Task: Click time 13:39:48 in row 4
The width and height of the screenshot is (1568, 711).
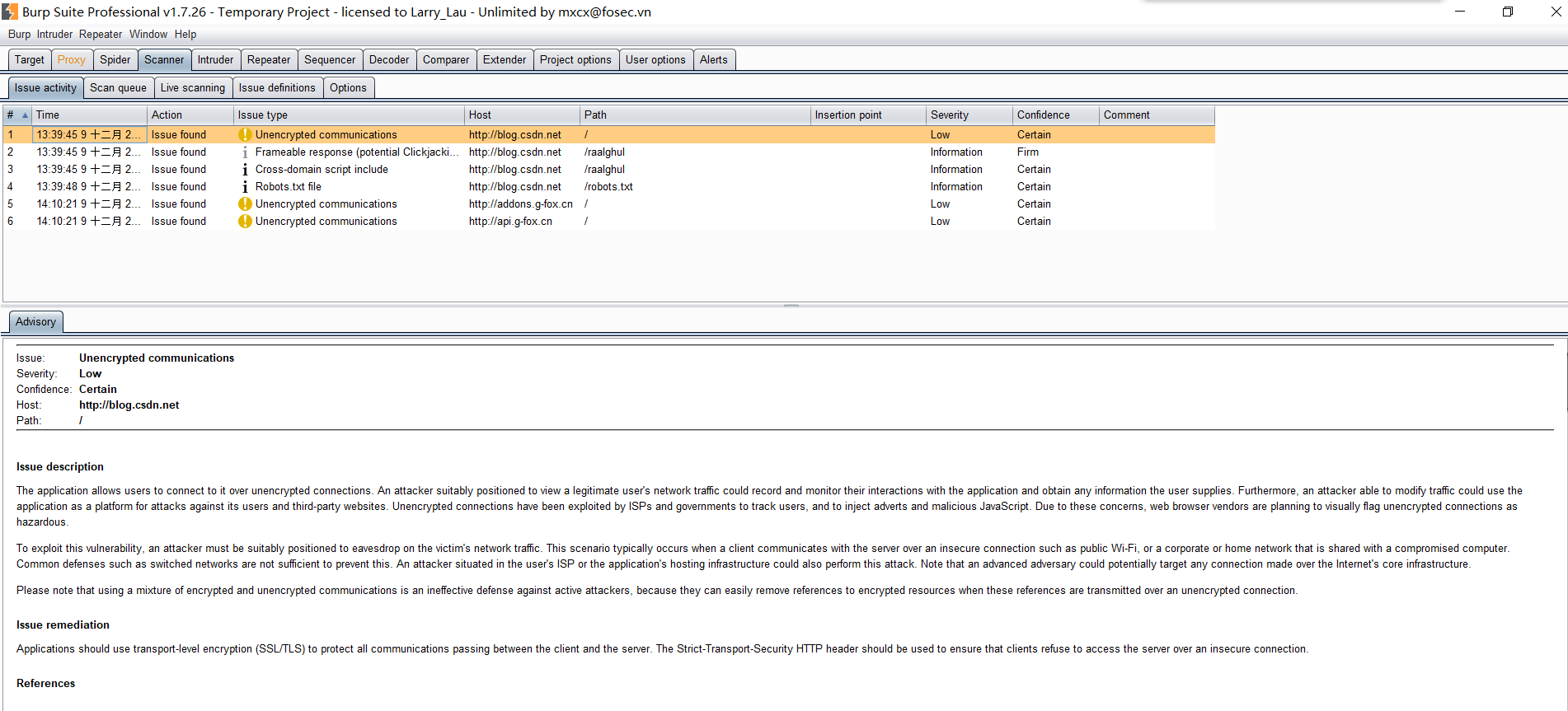Action: point(89,187)
